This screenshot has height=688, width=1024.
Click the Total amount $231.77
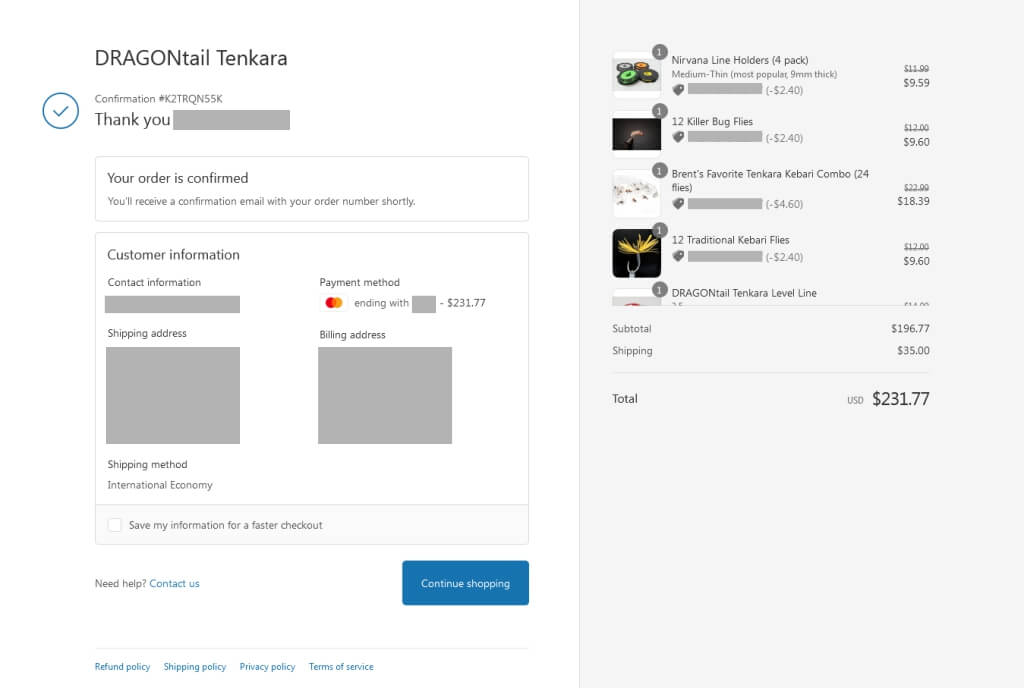pyautogui.click(x=901, y=399)
